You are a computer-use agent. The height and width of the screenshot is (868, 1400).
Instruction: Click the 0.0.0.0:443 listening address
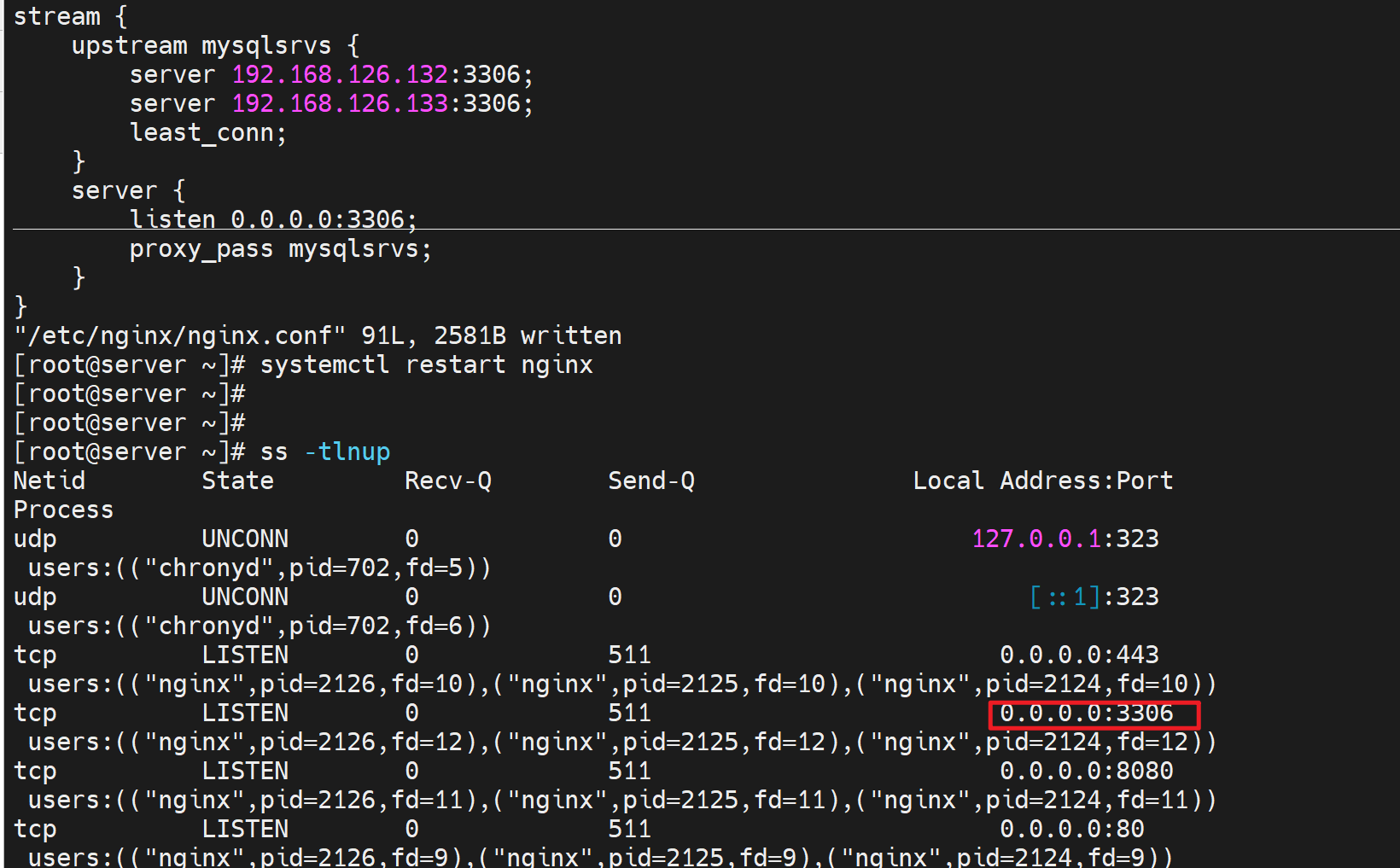point(1079,655)
